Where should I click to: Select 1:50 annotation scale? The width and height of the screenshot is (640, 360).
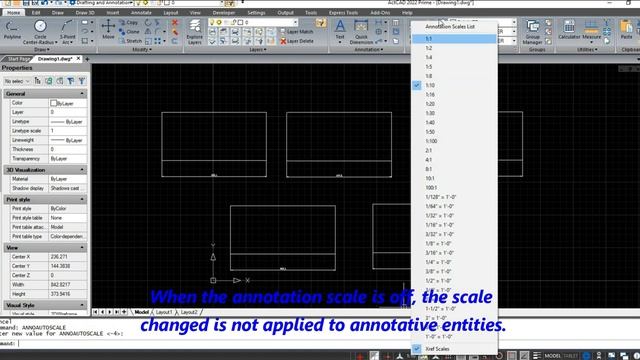(x=454, y=132)
